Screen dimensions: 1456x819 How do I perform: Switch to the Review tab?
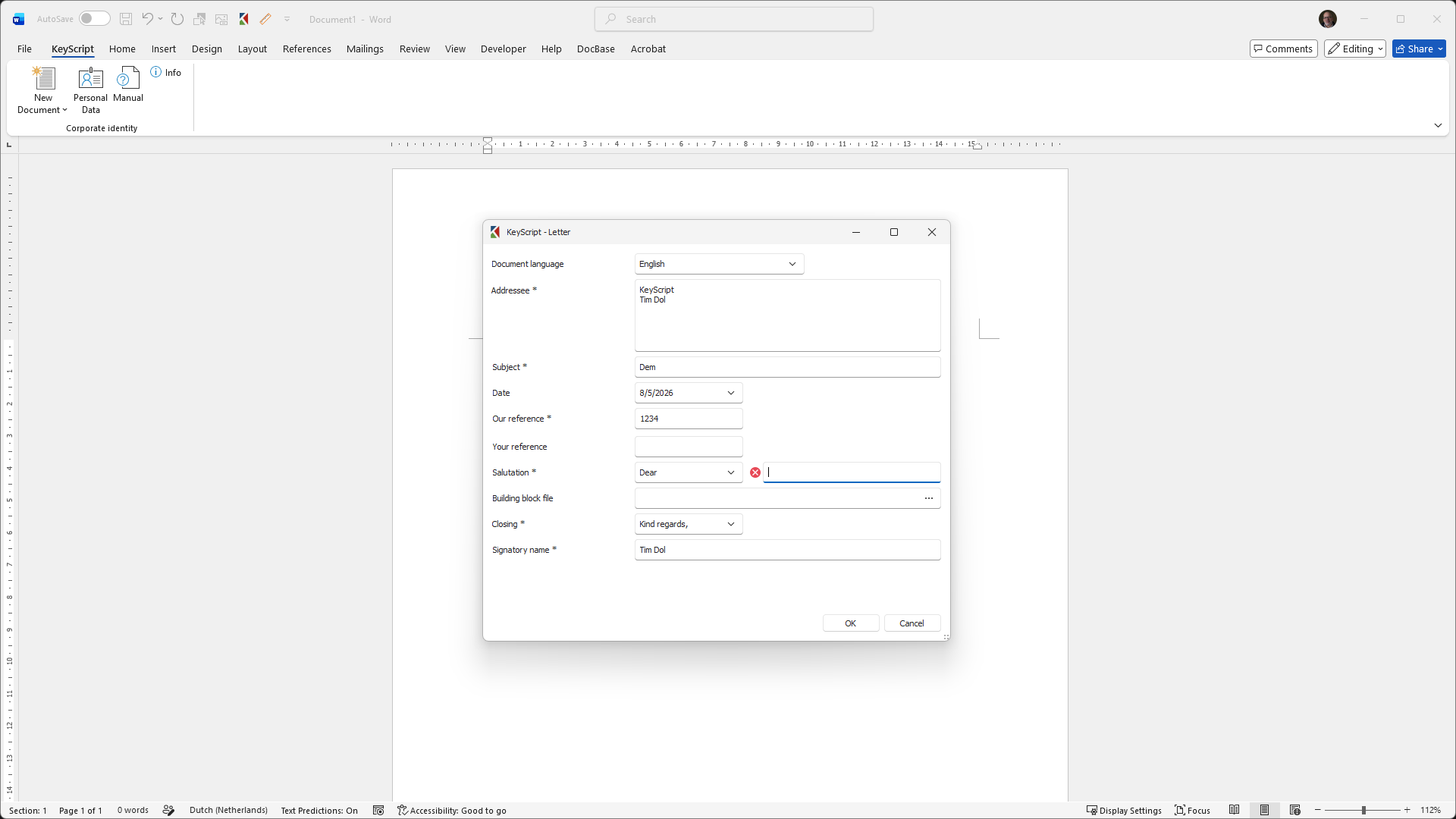tap(414, 49)
